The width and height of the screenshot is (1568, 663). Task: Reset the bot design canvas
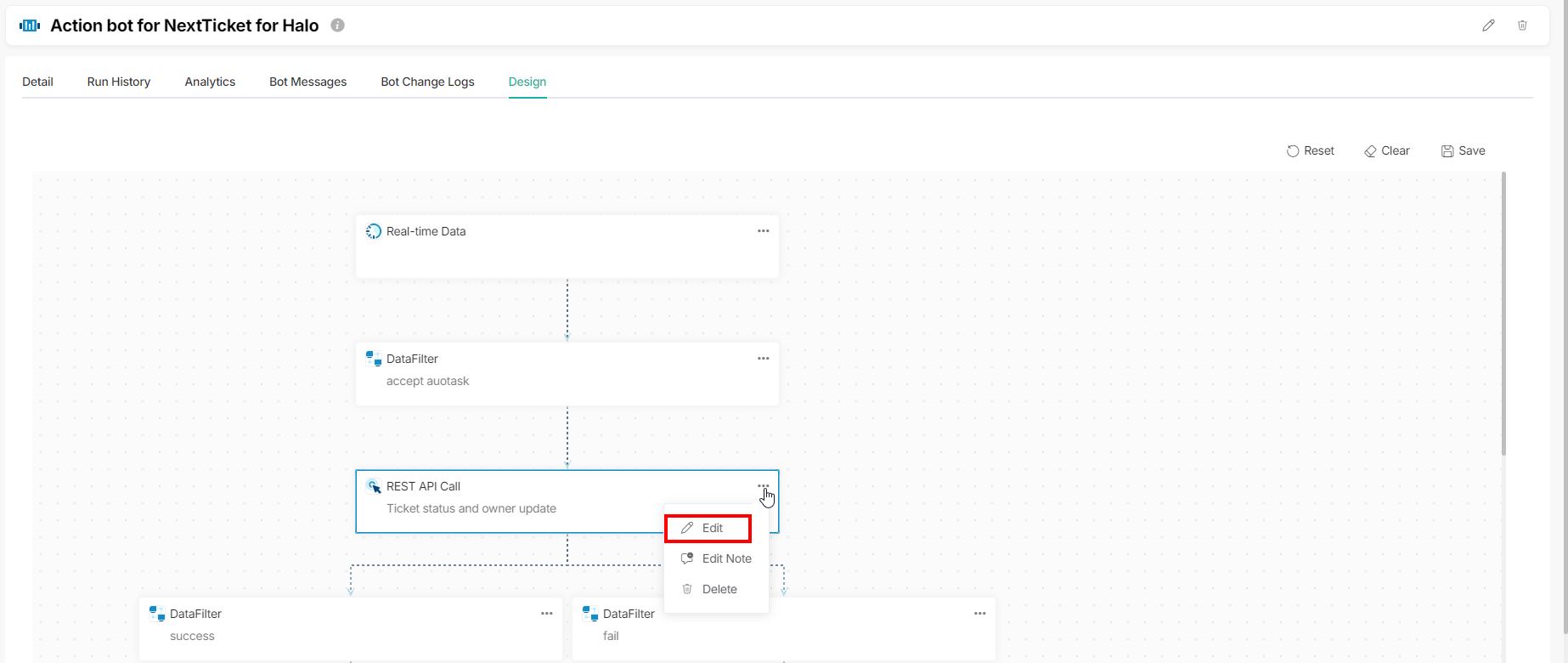1310,150
